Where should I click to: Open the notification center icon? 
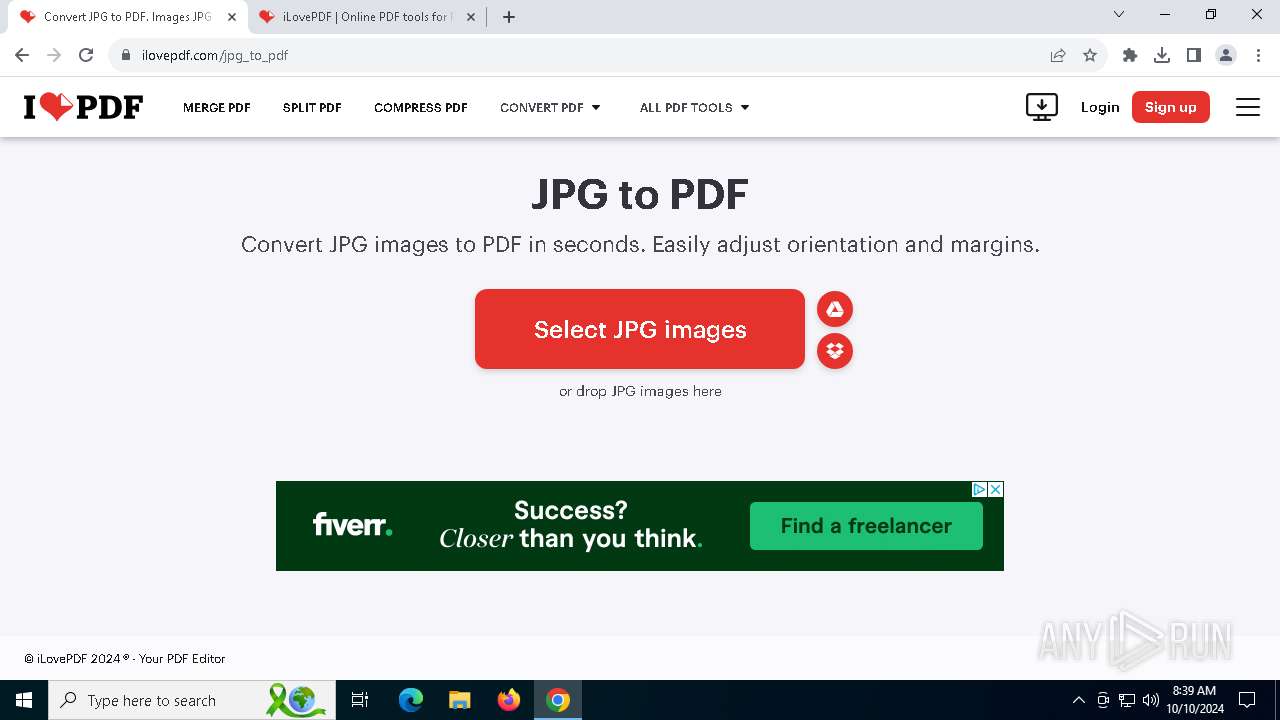click(x=1247, y=700)
